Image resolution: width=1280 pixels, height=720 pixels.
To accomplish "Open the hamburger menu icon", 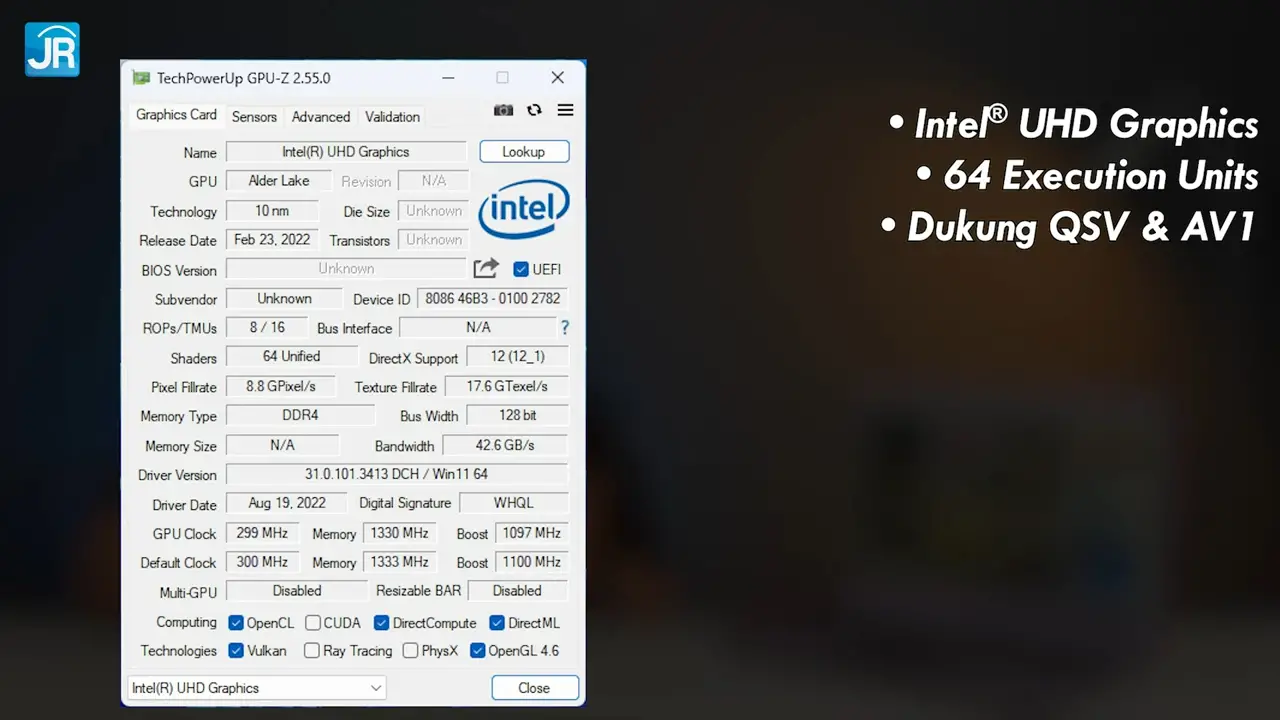I will coord(565,110).
